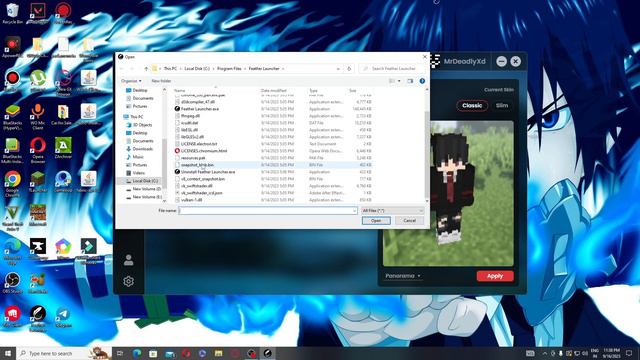This screenshot has height=360, width=640.
Task: Click the refresh button beside address bar
Action: (349, 69)
